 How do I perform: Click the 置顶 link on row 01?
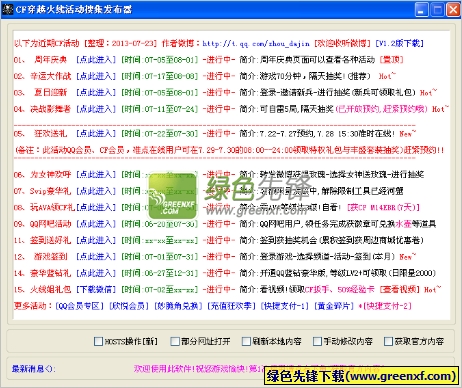(392, 60)
